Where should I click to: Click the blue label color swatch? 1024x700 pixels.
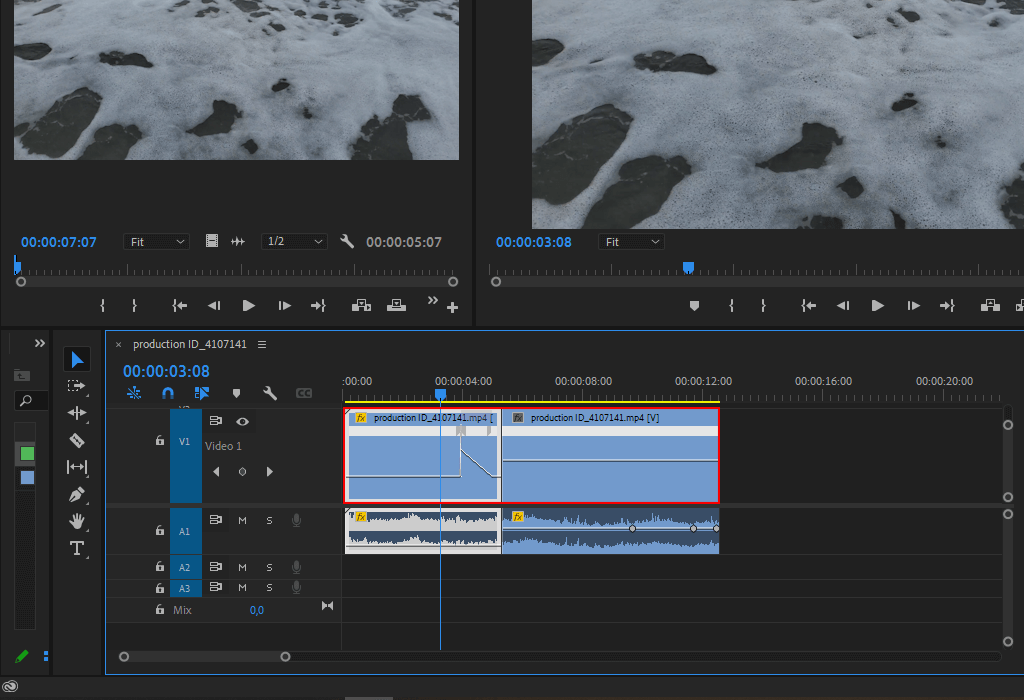[x=27, y=477]
